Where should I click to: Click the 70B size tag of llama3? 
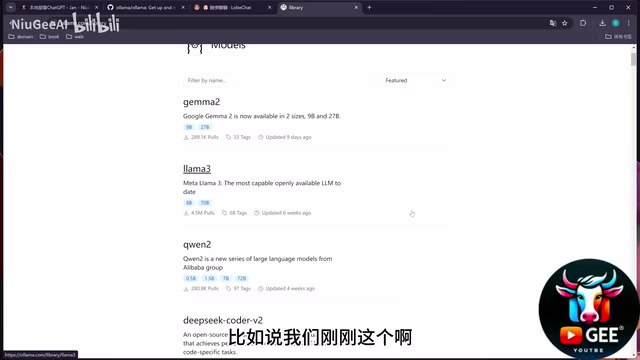click(204, 202)
